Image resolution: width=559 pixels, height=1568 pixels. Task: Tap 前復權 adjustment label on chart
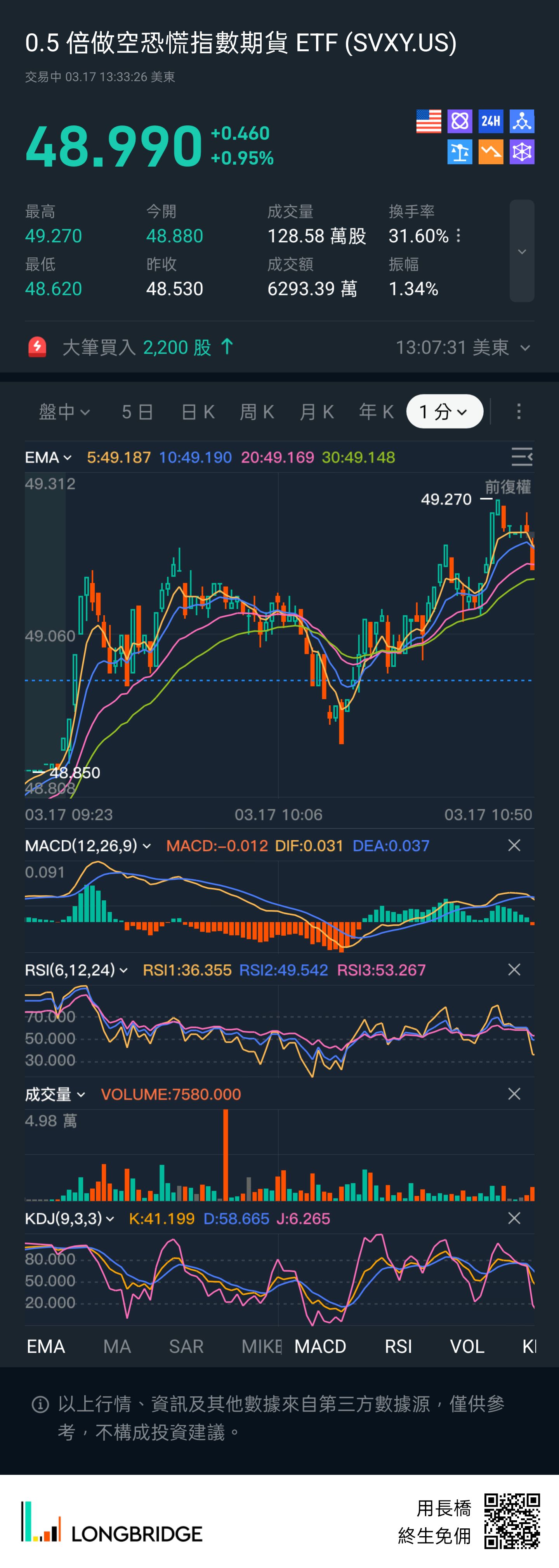coord(508,487)
